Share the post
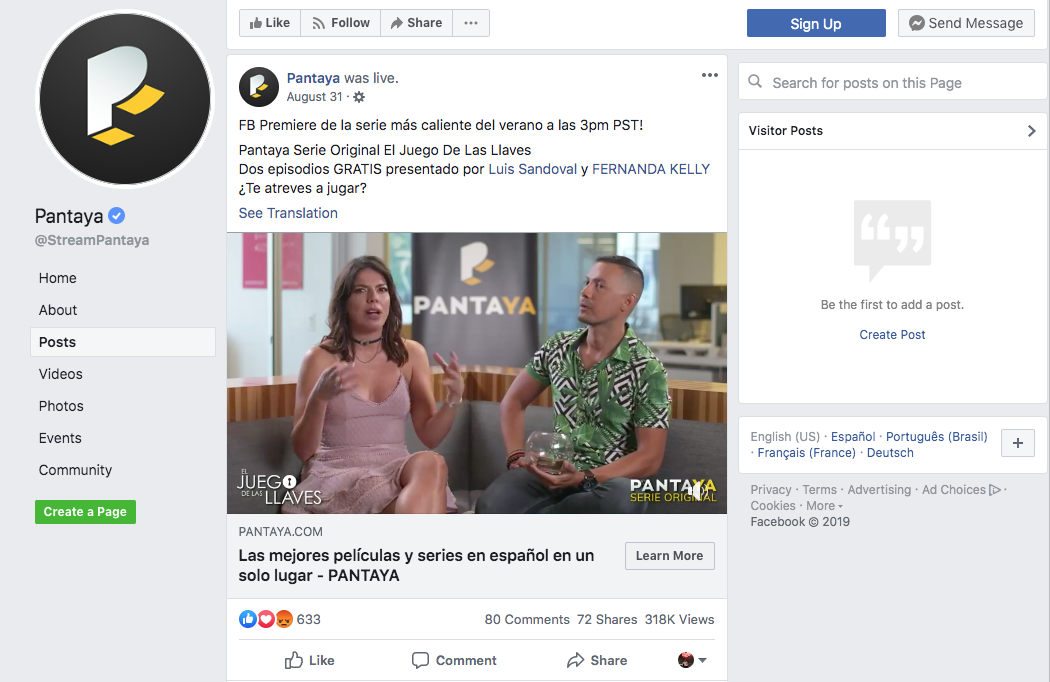 point(597,661)
